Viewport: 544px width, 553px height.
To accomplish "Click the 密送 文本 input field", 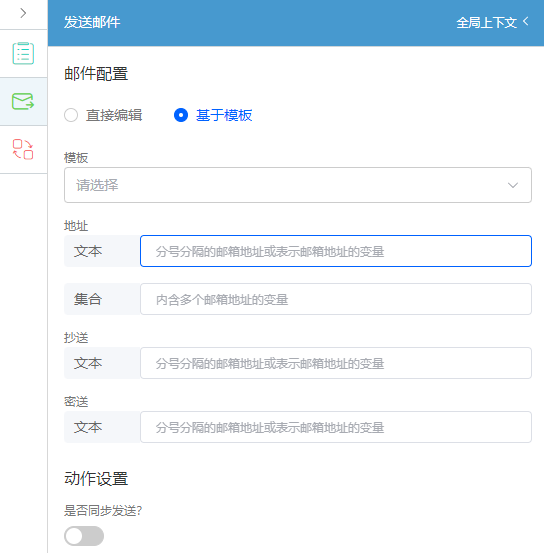I will pos(336,427).
